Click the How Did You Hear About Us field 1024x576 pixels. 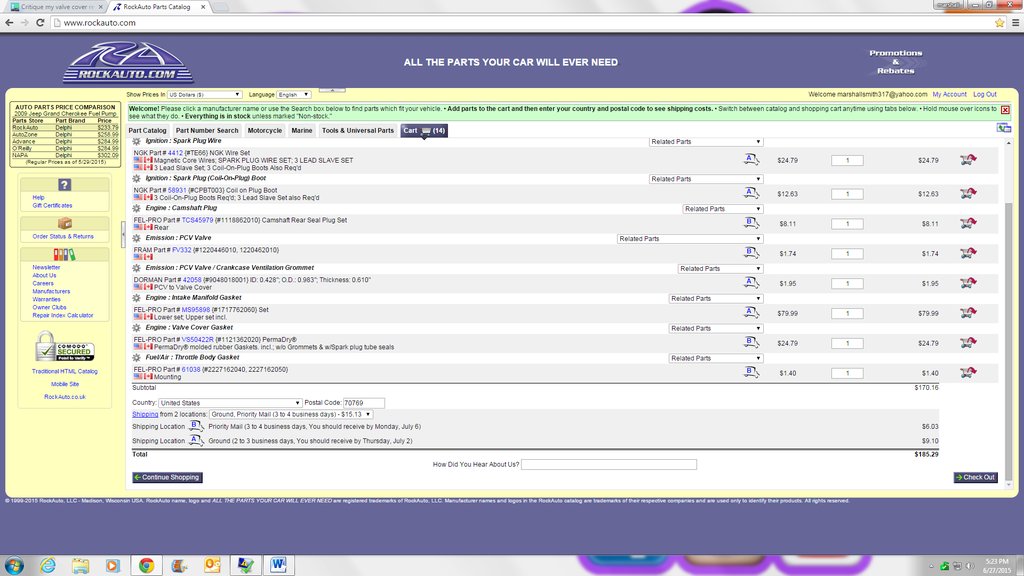click(x=609, y=464)
